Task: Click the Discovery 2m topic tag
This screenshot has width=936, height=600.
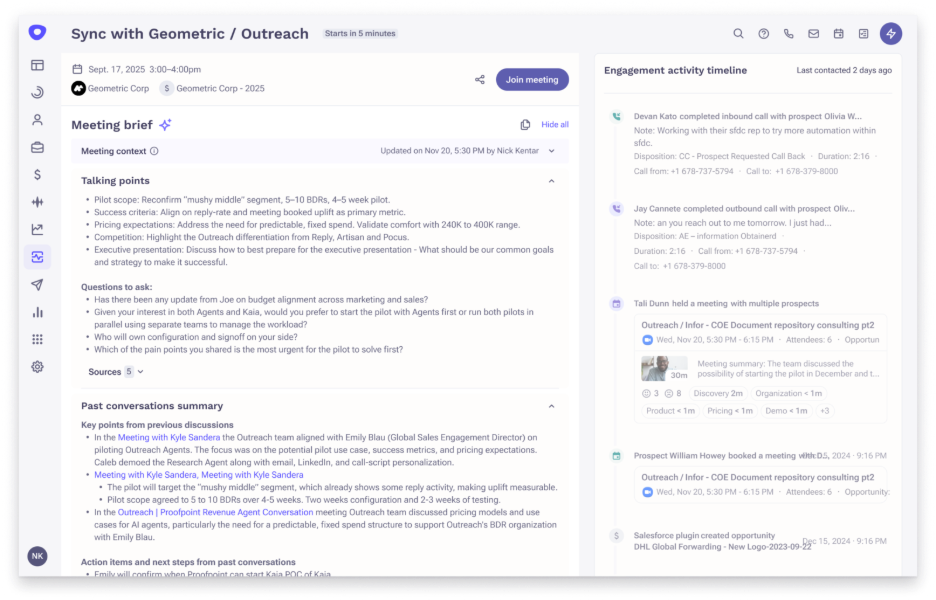Action: pyautogui.click(x=718, y=393)
